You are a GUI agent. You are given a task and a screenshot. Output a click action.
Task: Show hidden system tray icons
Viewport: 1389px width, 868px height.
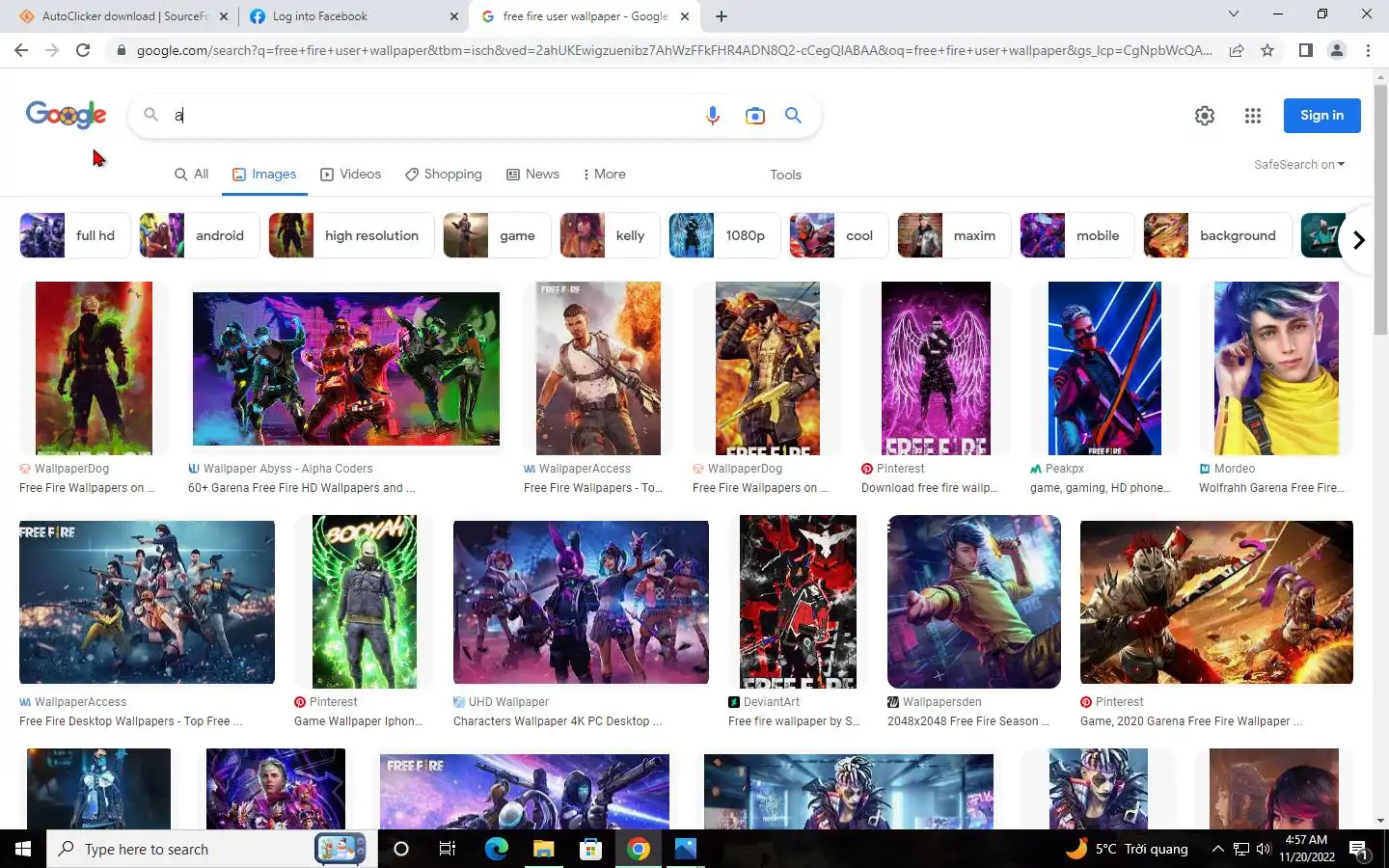[1217, 849]
